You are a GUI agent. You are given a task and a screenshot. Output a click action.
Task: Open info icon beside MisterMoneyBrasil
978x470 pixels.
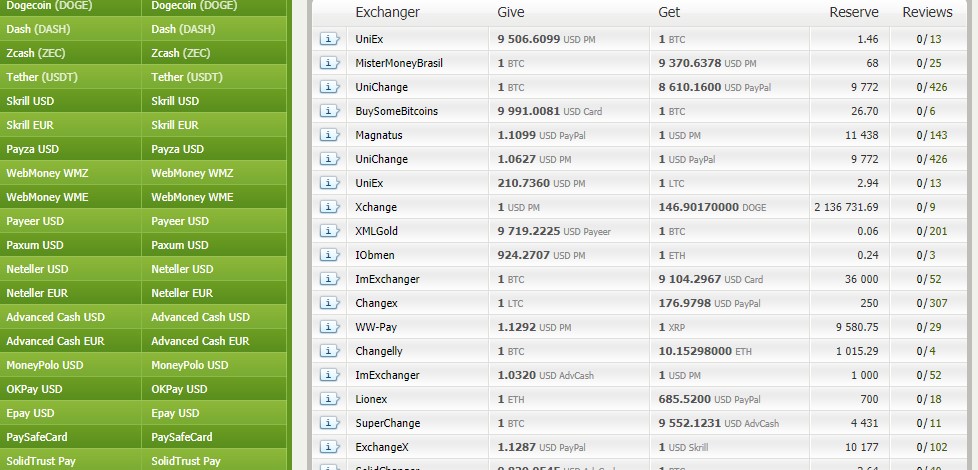[329, 63]
